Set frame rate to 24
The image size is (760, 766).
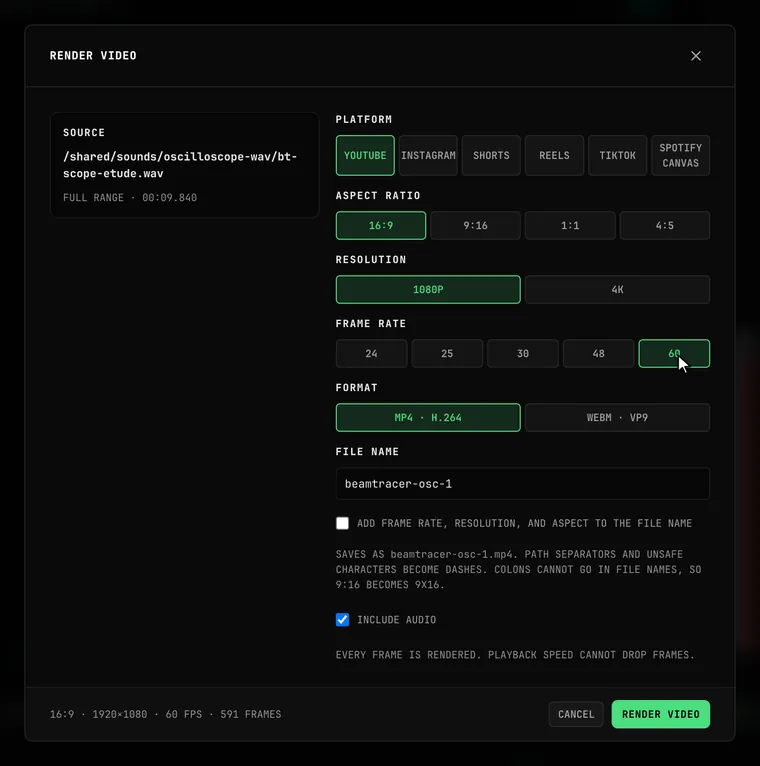371,353
